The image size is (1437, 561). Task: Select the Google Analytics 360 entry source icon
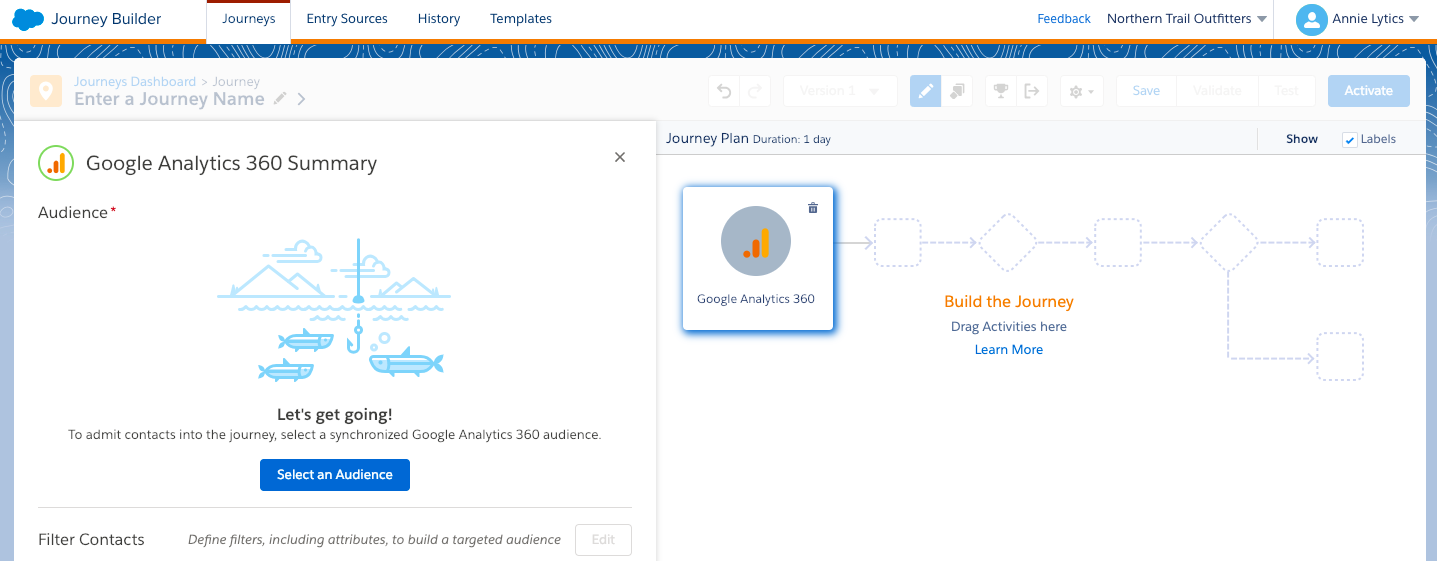pos(756,242)
